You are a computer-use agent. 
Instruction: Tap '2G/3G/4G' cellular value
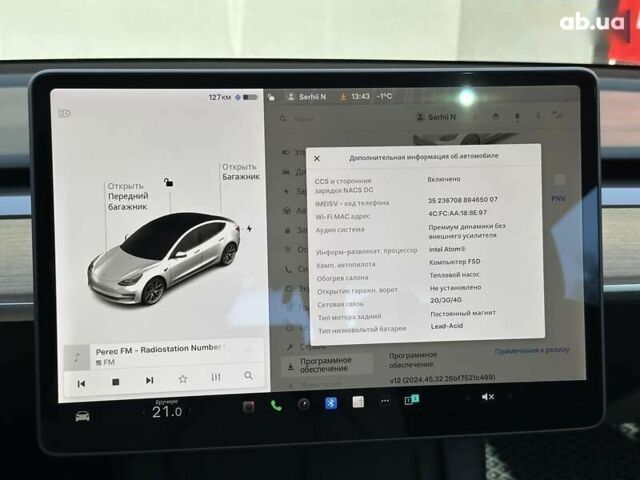[446, 300]
